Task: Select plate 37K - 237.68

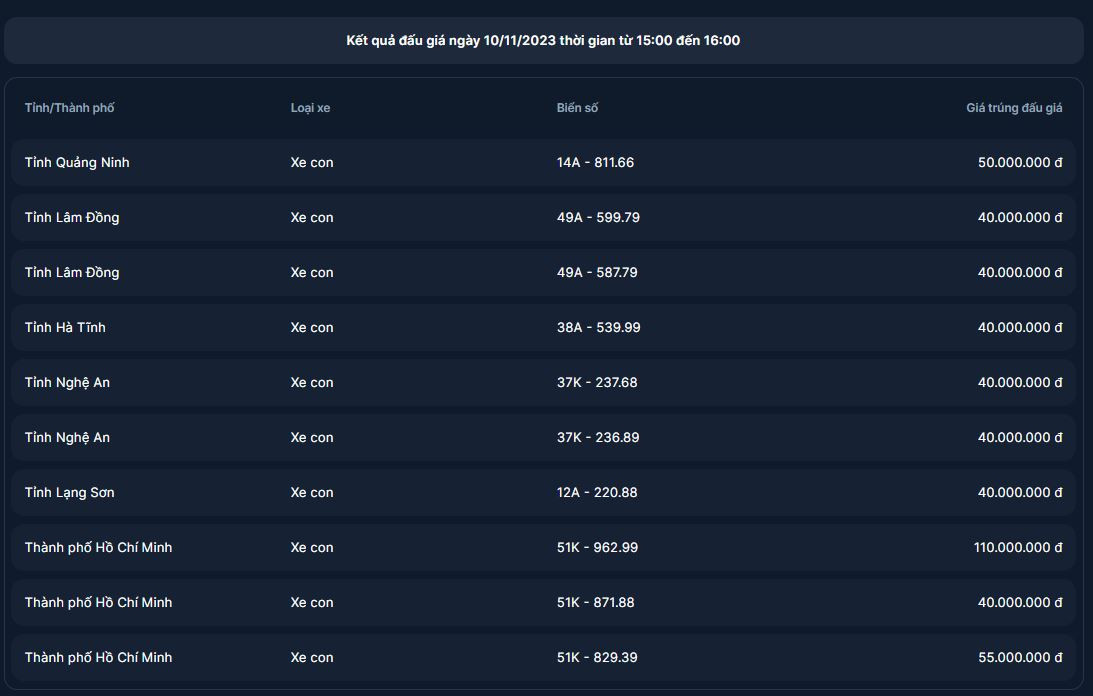Action: (x=597, y=382)
